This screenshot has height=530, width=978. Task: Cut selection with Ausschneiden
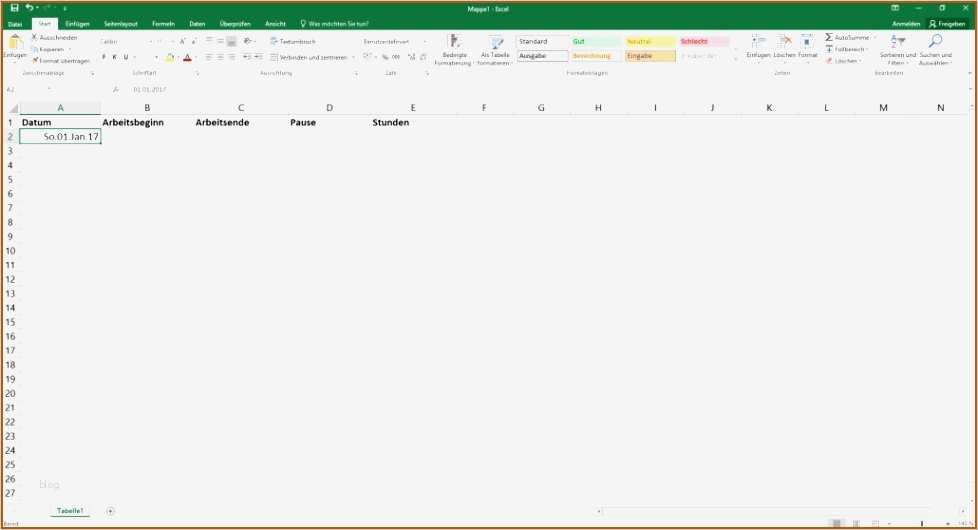click(x=54, y=37)
